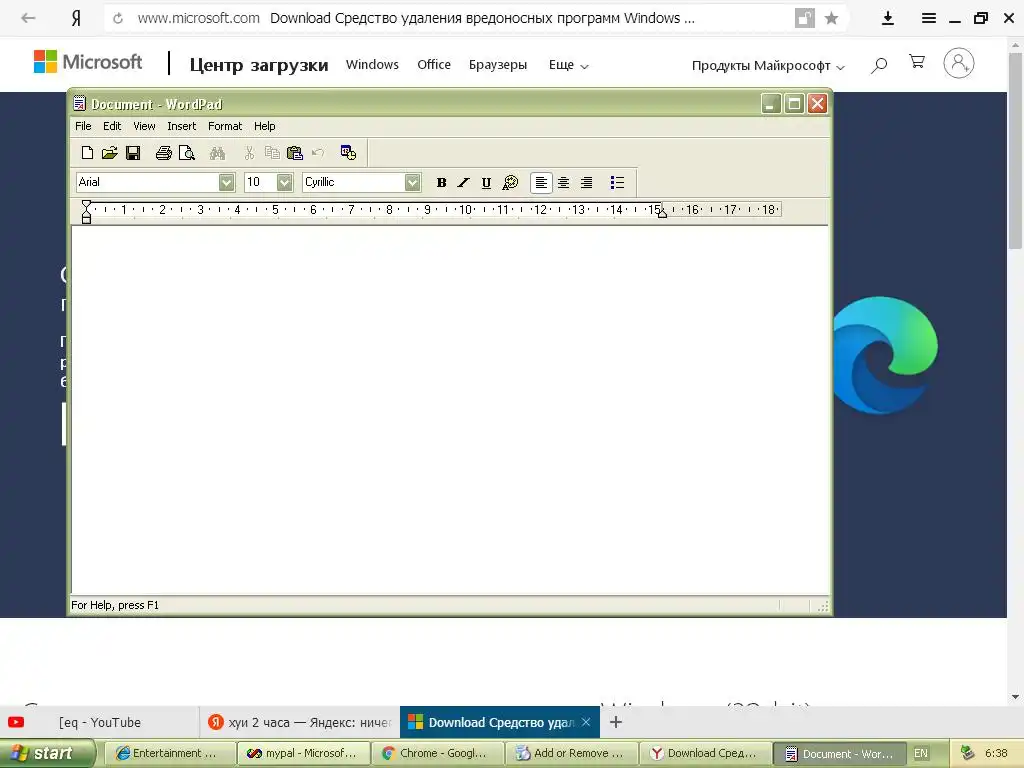Open the Insert menu in WordPad
The image size is (1024, 768).
(182, 126)
